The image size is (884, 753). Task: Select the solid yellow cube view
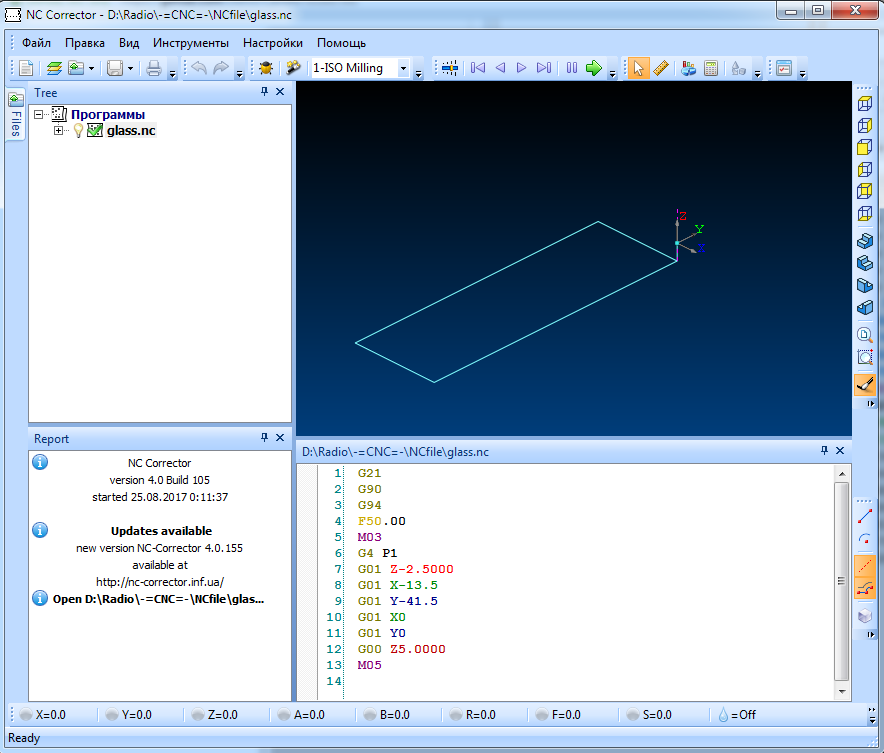pyautogui.click(x=864, y=147)
